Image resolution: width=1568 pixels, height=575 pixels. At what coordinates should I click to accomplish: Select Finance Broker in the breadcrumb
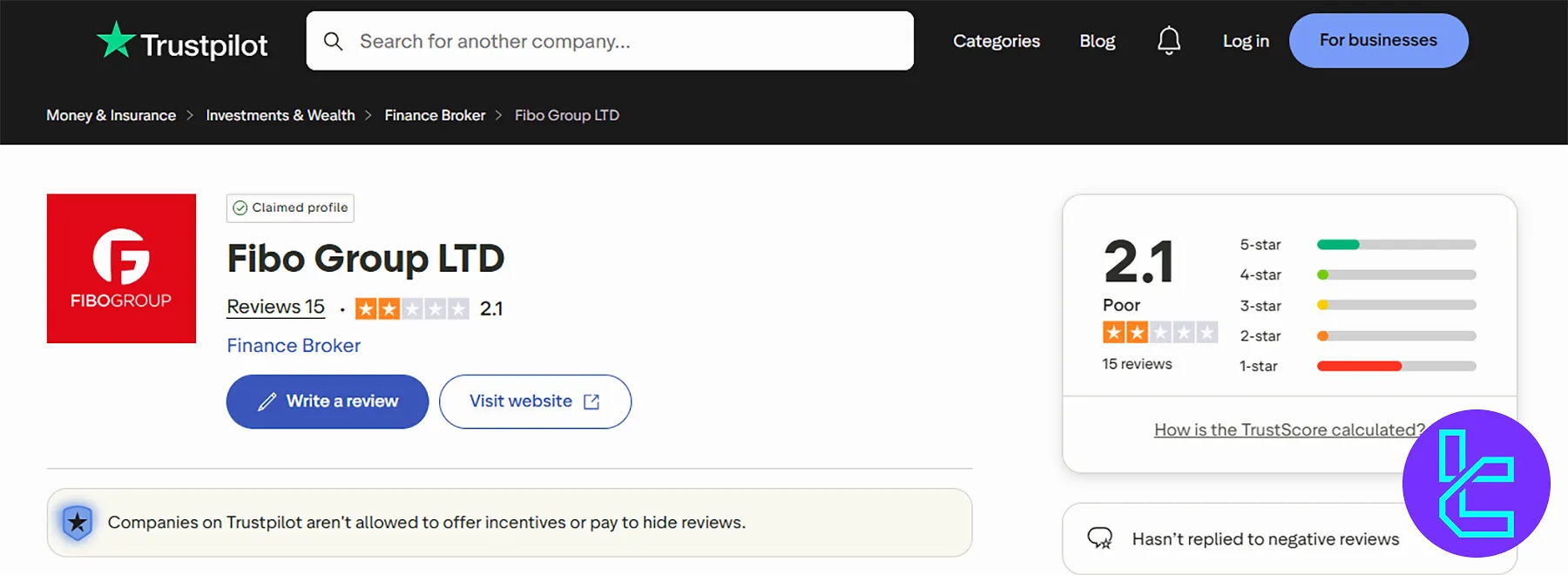point(435,114)
